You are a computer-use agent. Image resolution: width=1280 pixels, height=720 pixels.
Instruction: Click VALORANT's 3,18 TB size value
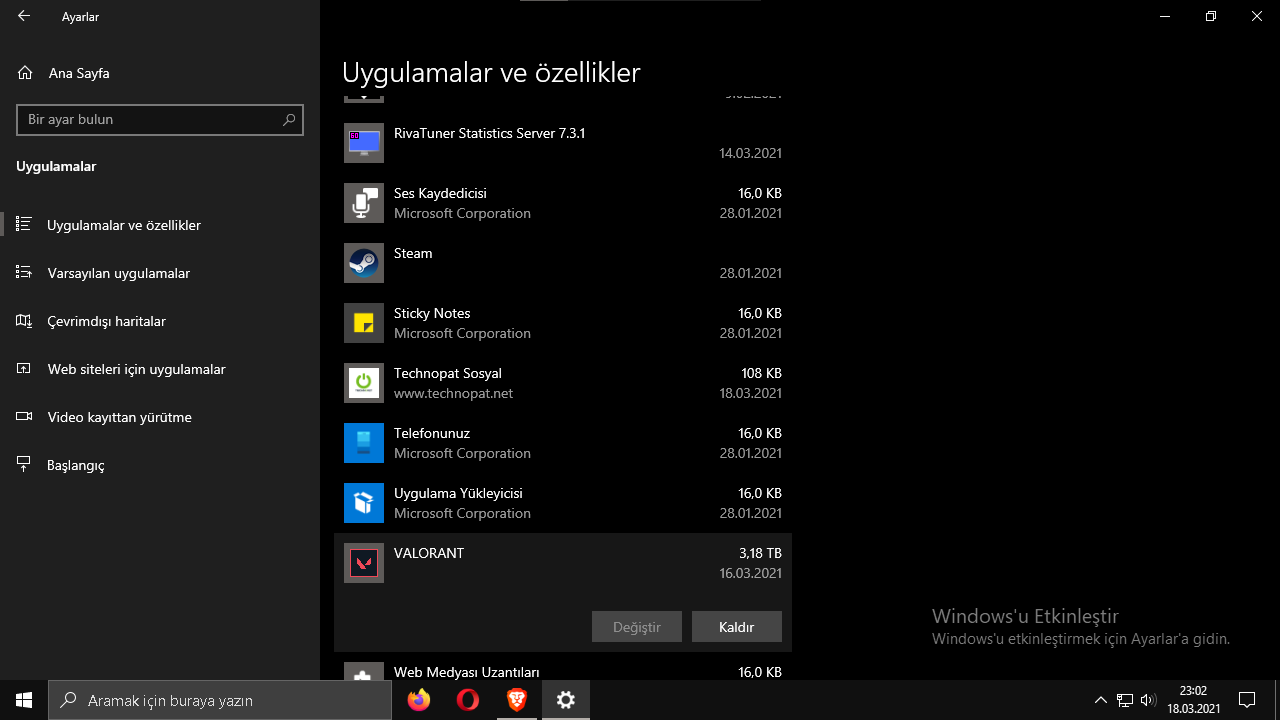[x=760, y=553]
